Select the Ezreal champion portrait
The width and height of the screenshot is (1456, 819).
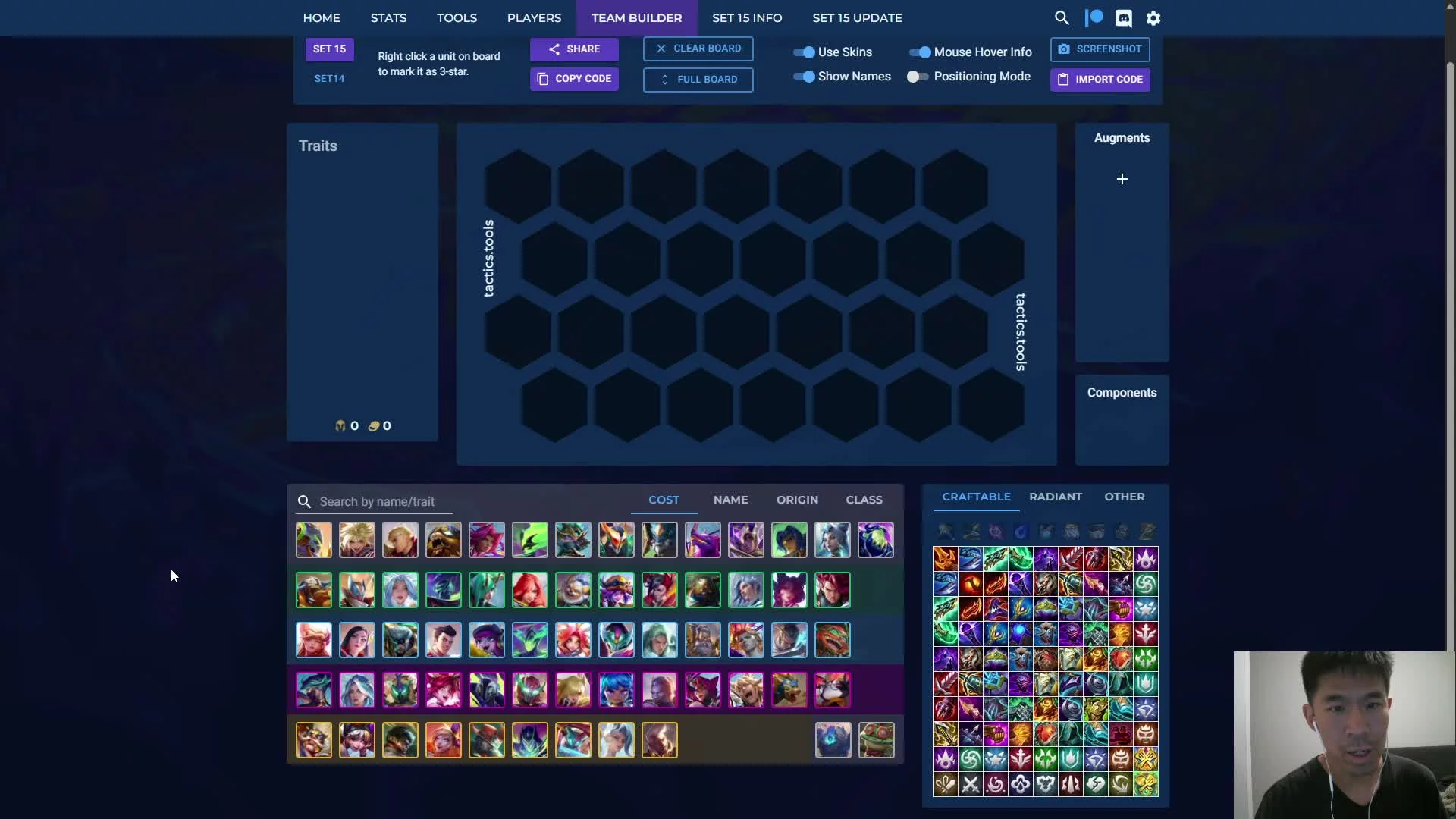pyautogui.click(x=357, y=540)
